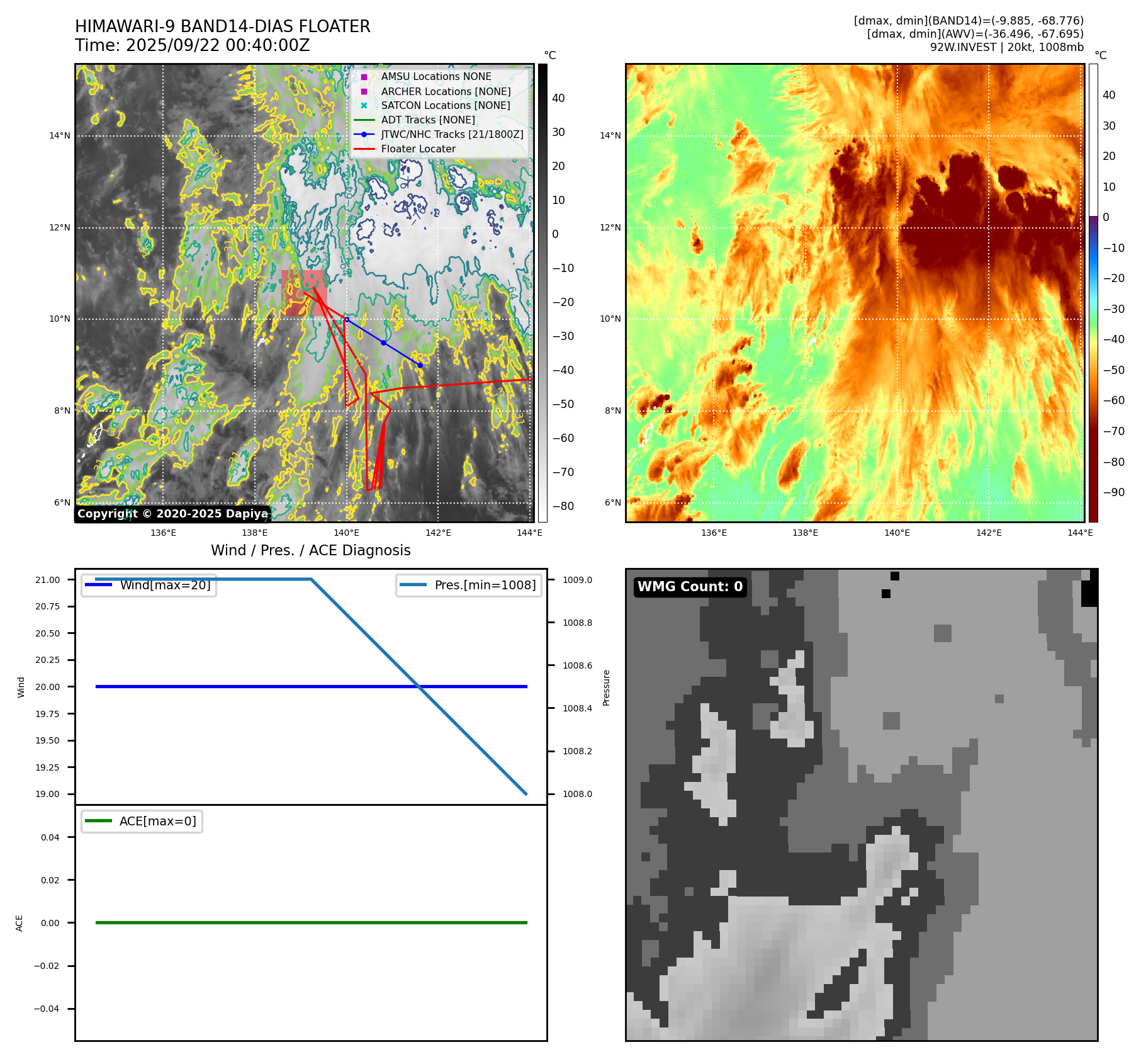
Task: Click the Floater Locater legend entry
Action: [419, 149]
